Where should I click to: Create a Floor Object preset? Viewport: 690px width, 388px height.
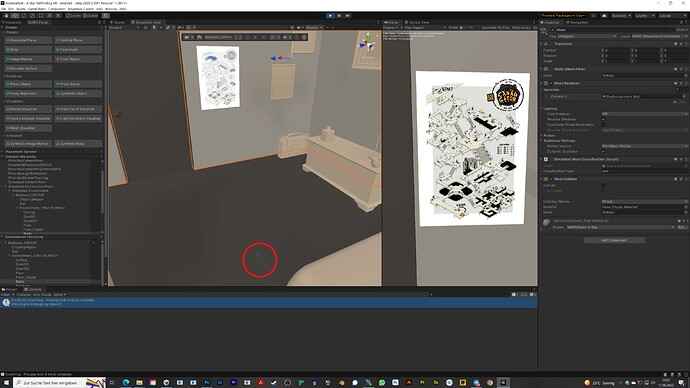(x=78, y=59)
